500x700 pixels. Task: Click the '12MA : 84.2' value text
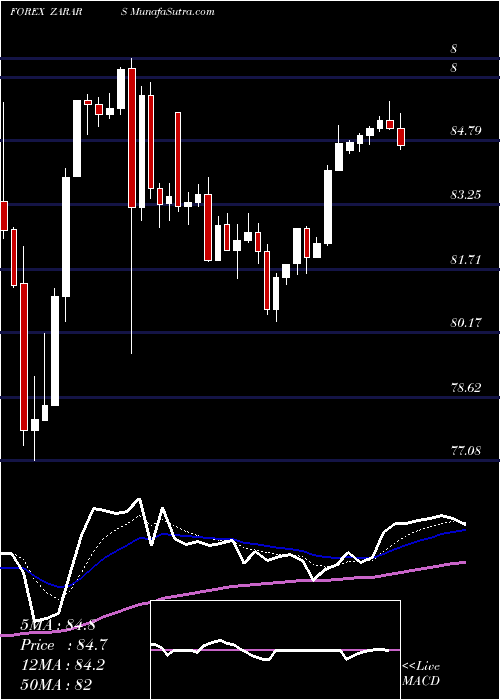[62, 665]
